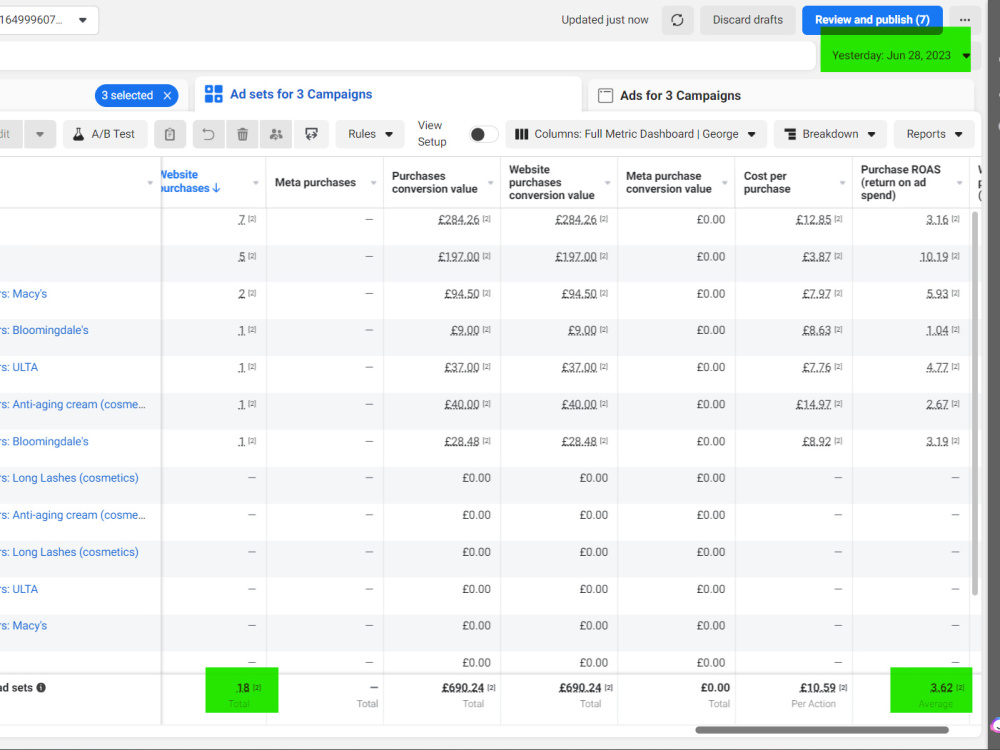Clear the 3 selected filter with X
The height and width of the screenshot is (750, 1000).
(x=167, y=96)
